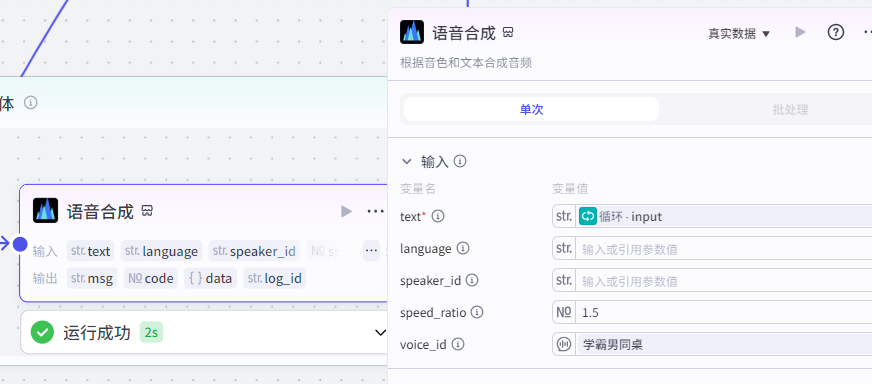The image size is (872, 384).
Task: Click the 语音合成 node logo on canvas
Action: (46, 211)
